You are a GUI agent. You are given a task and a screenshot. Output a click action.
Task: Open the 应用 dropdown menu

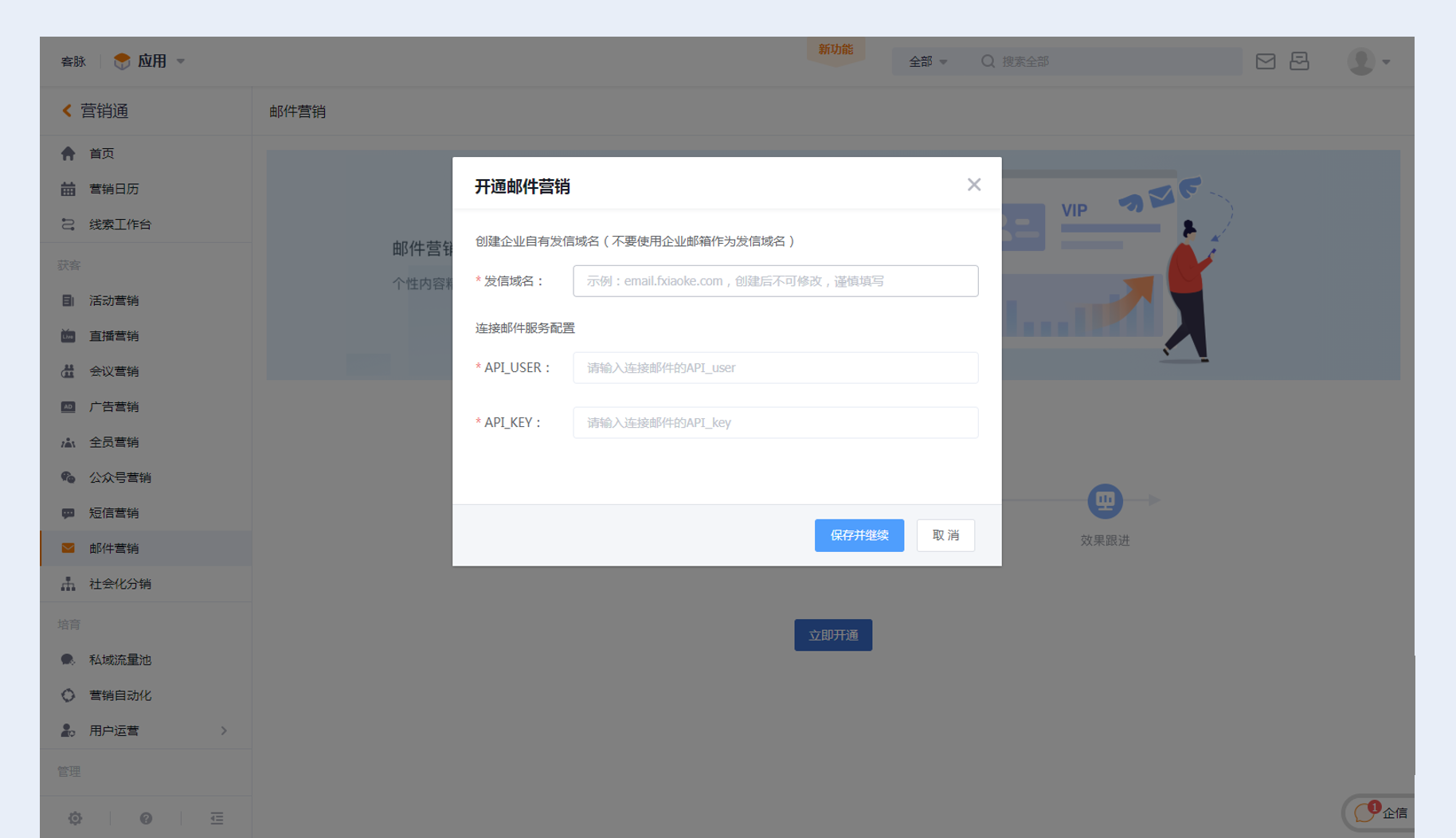click(151, 61)
